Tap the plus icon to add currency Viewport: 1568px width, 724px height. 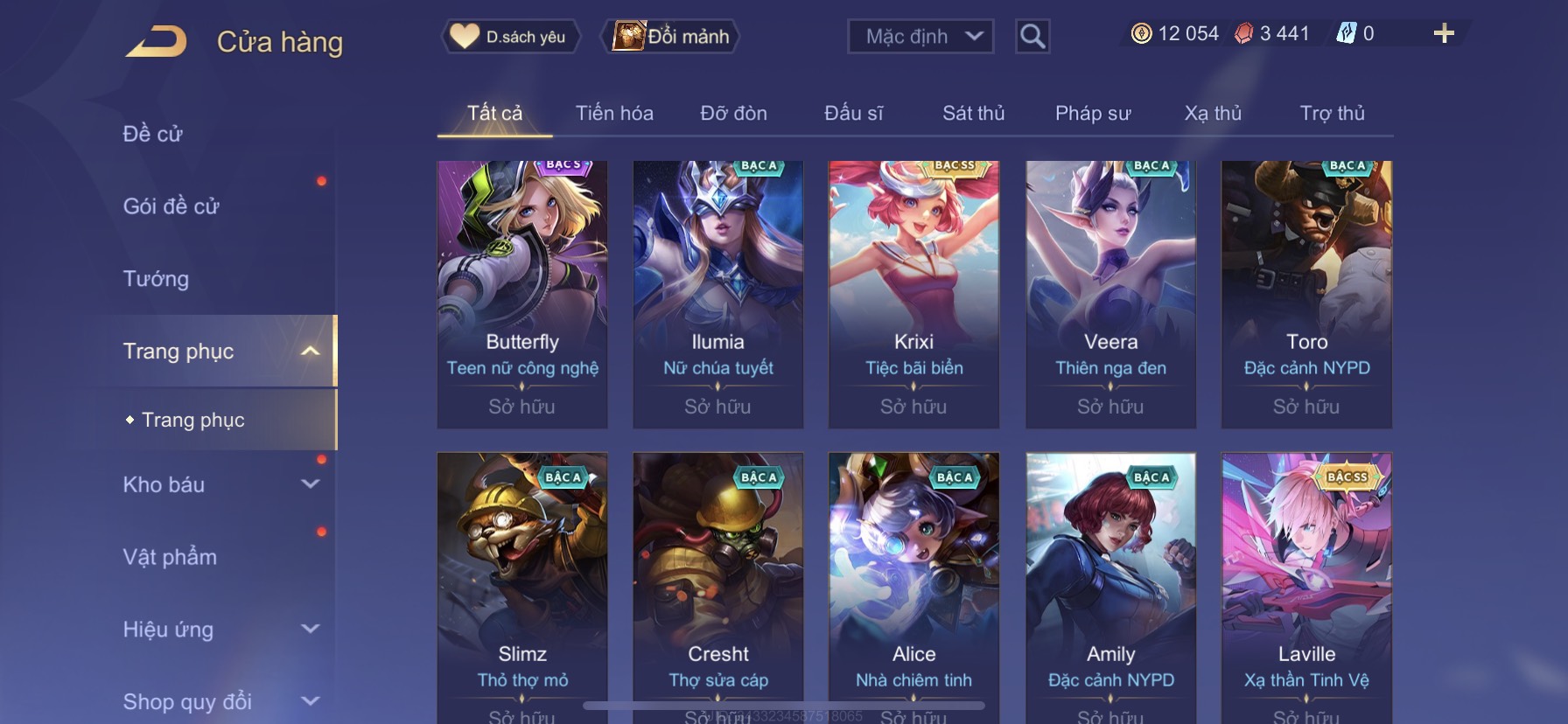pos(1444,33)
